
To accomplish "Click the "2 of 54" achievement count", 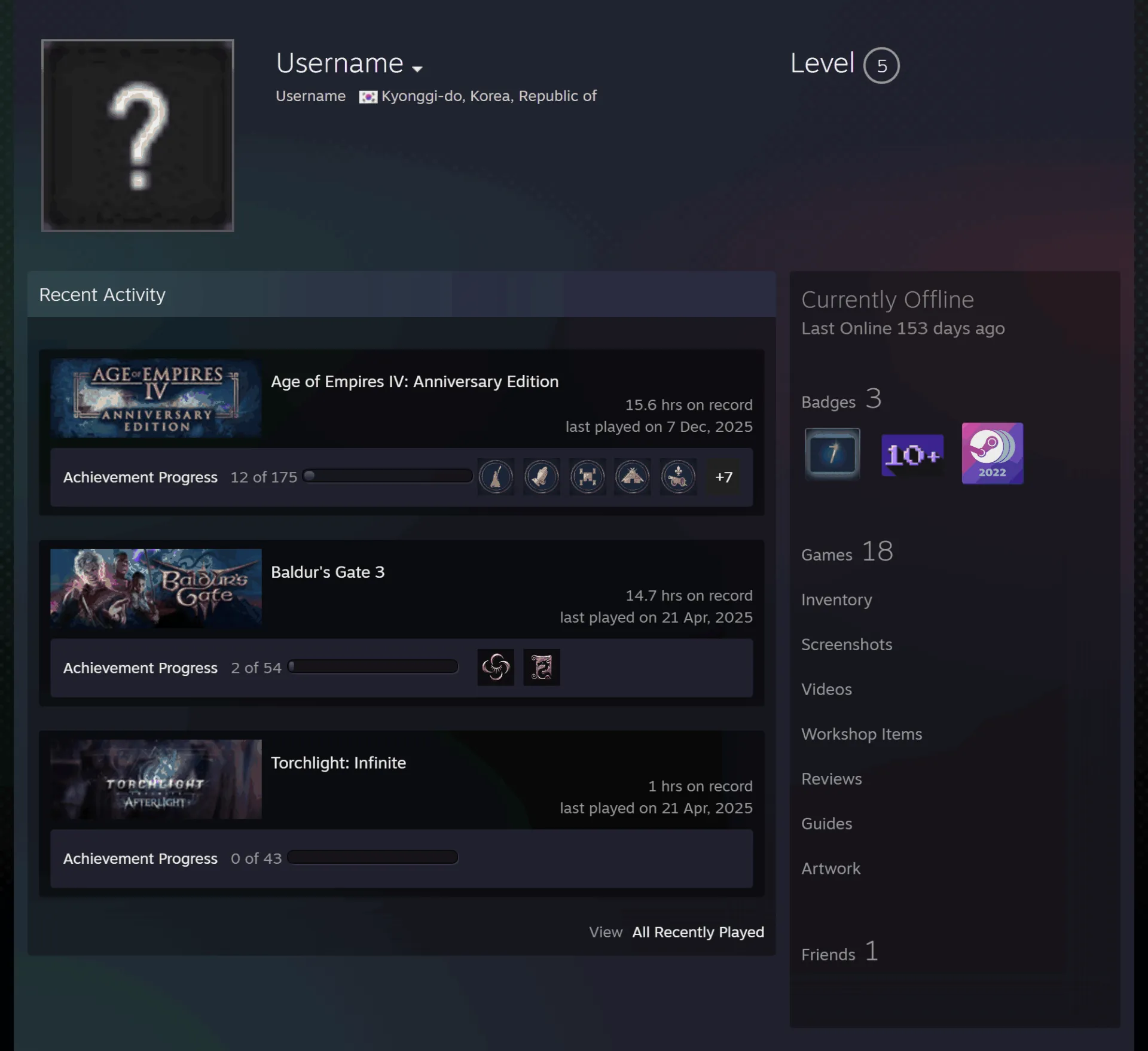I will pos(256,668).
